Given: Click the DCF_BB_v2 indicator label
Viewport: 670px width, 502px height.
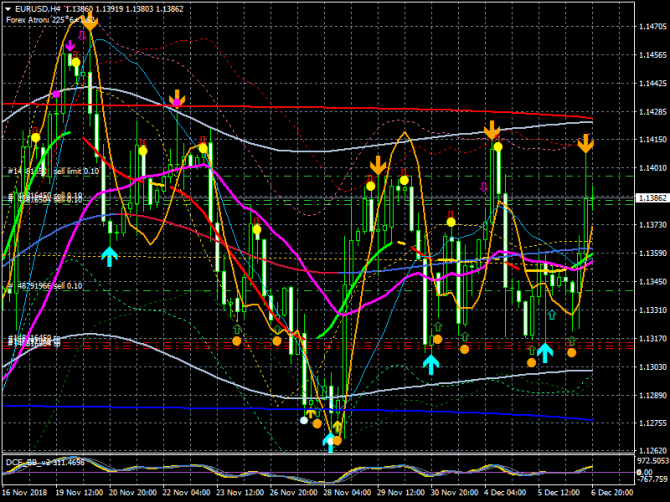Looking at the screenshot, I should pos(45,462).
